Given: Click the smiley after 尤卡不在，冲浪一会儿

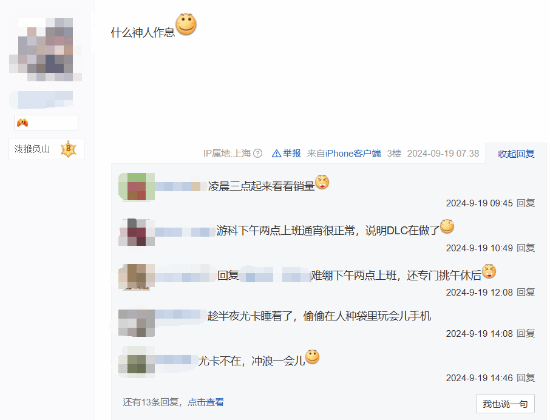Looking at the screenshot, I should 312,357.
